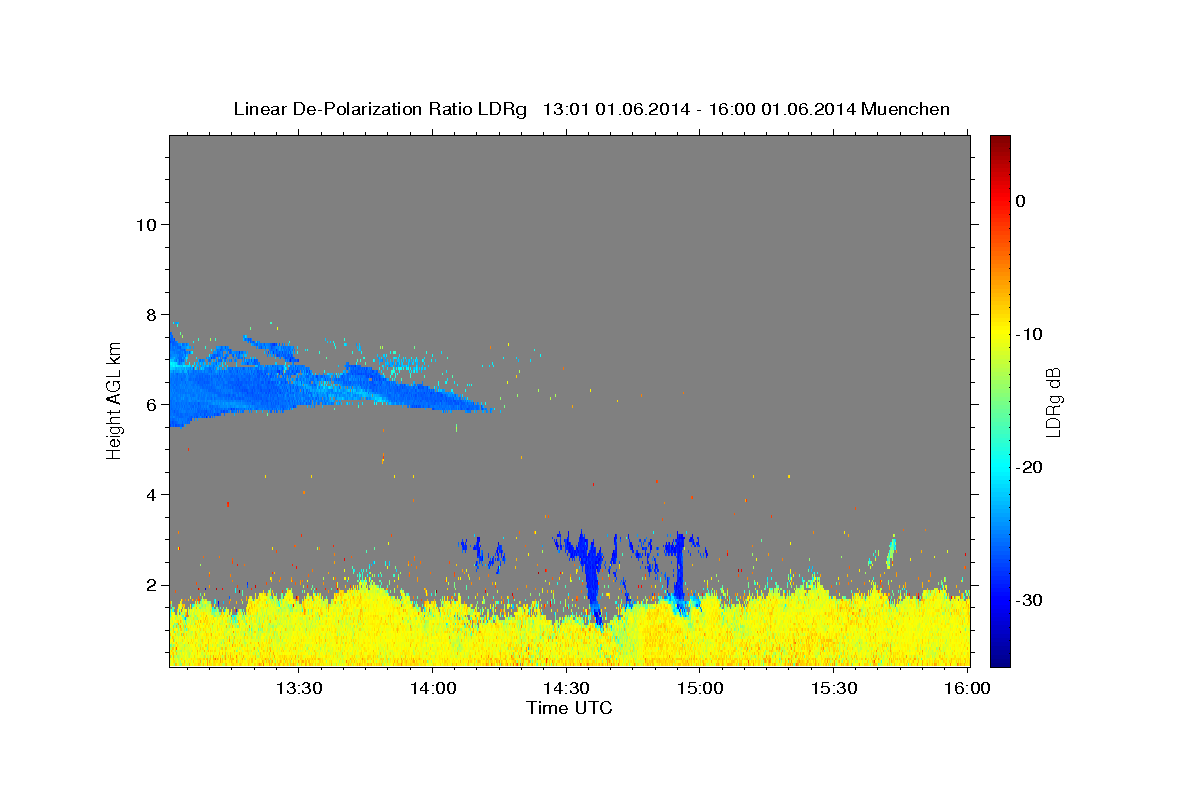Click the colorbar value 0
The width and height of the screenshot is (1200, 800).
pyautogui.click(x=1020, y=201)
